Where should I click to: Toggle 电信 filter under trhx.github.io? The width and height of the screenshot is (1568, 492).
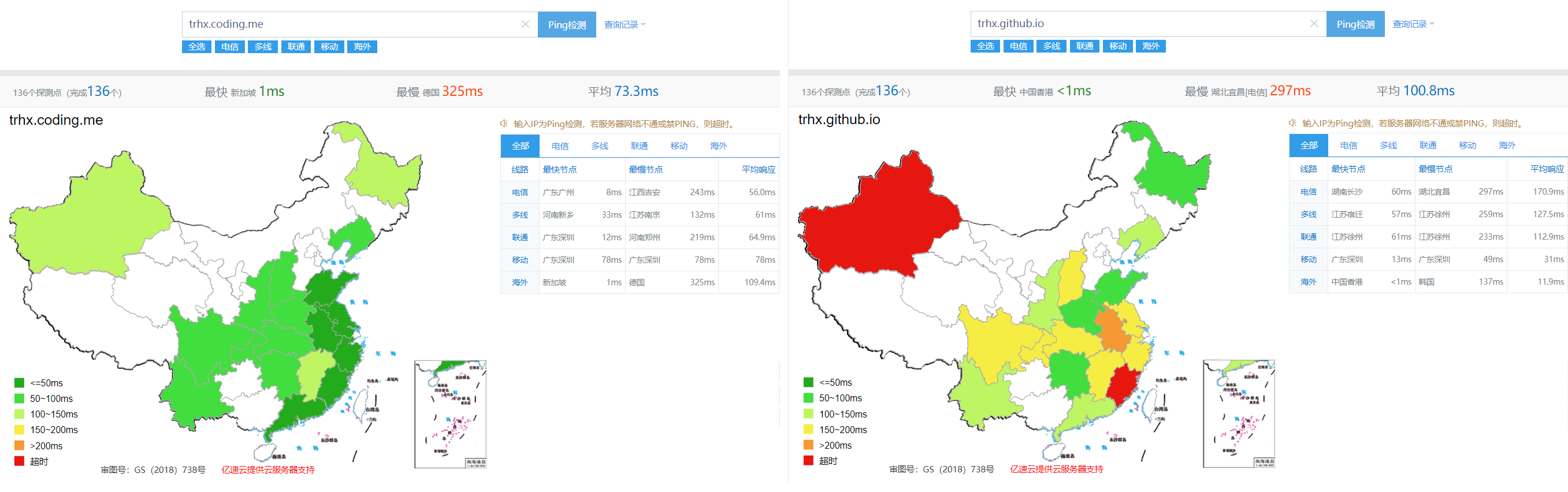[x=1019, y=46]
